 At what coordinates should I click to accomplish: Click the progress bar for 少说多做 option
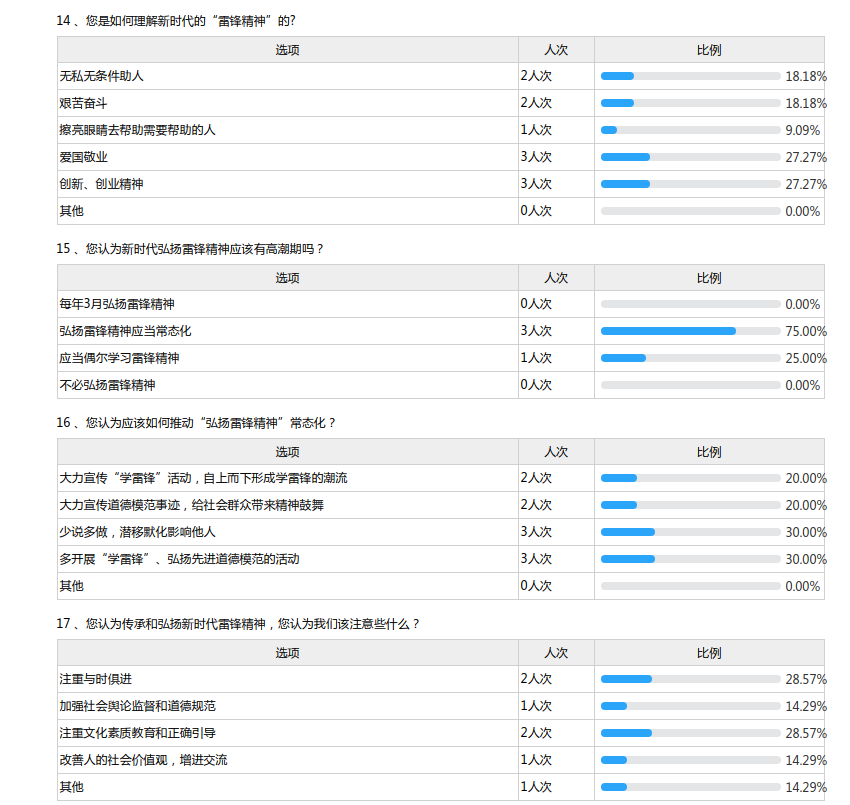pos(690,532)
